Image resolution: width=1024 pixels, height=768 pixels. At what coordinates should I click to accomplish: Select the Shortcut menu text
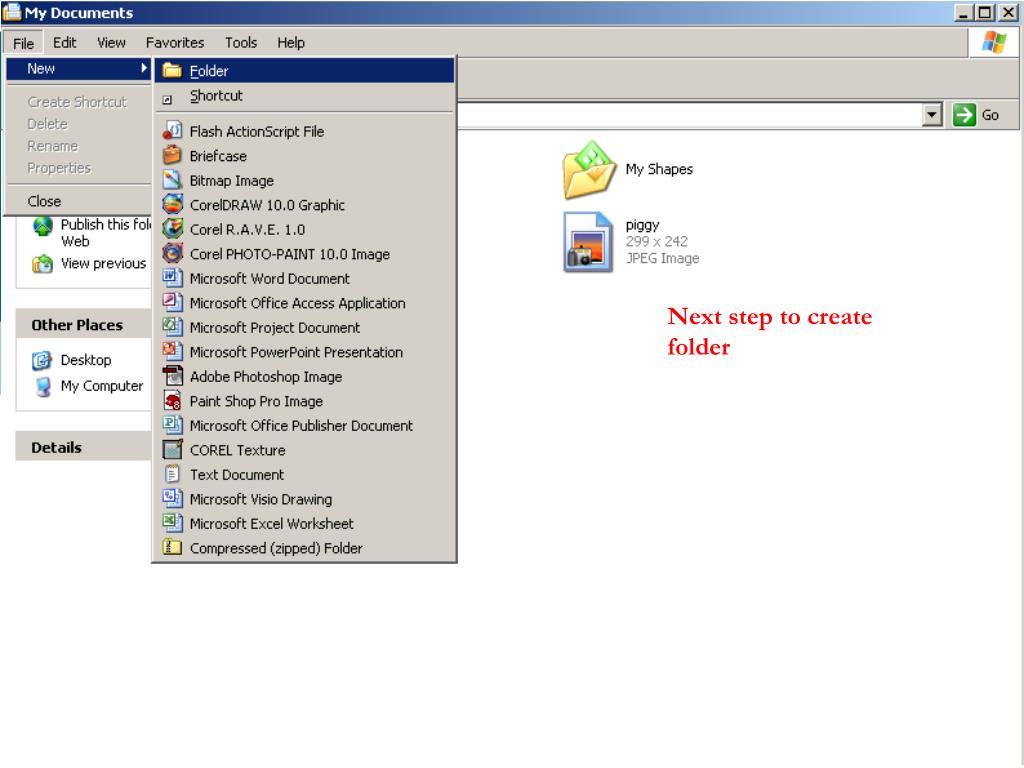tap(216, 96)
